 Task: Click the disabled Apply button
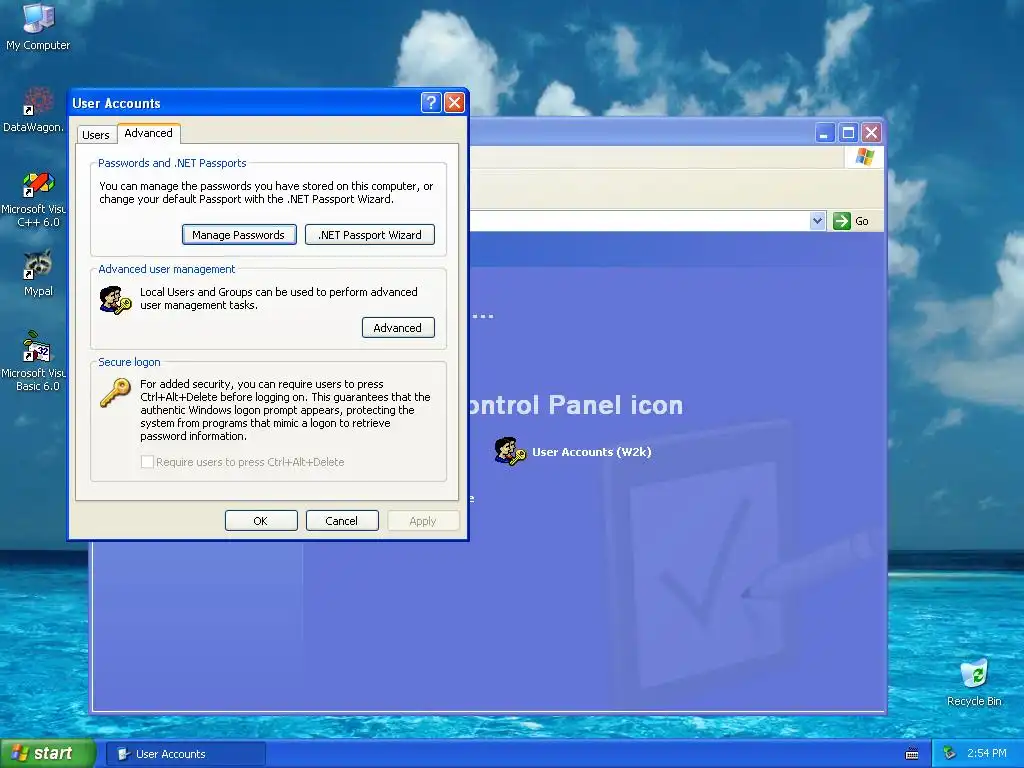423,520
